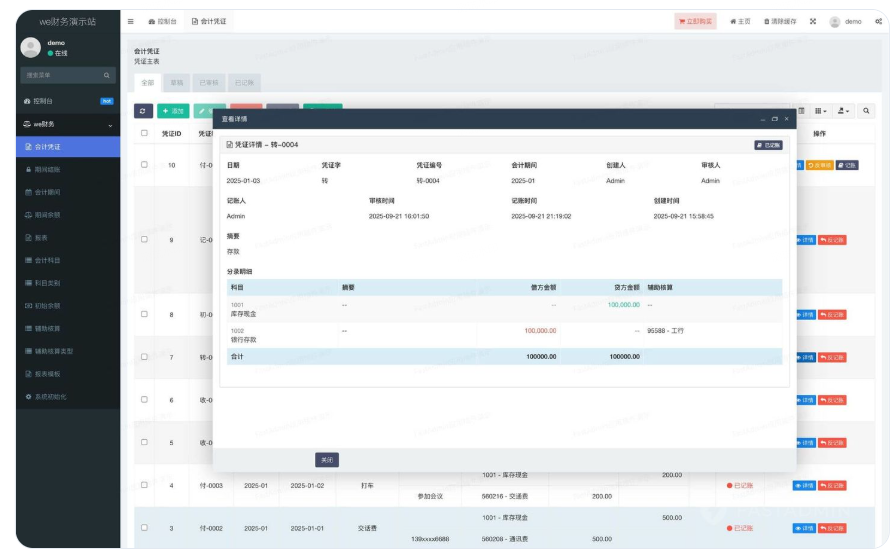Open 会计科目 in the sidebar menu
This screenshot has width=890, height=552.
tap(48, 260)
